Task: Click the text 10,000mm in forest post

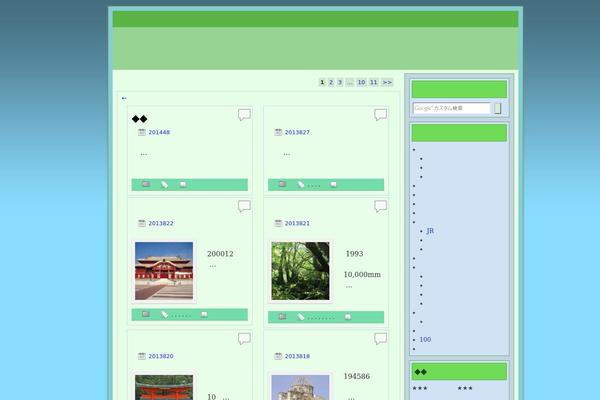Action: (x=362, y=274)
